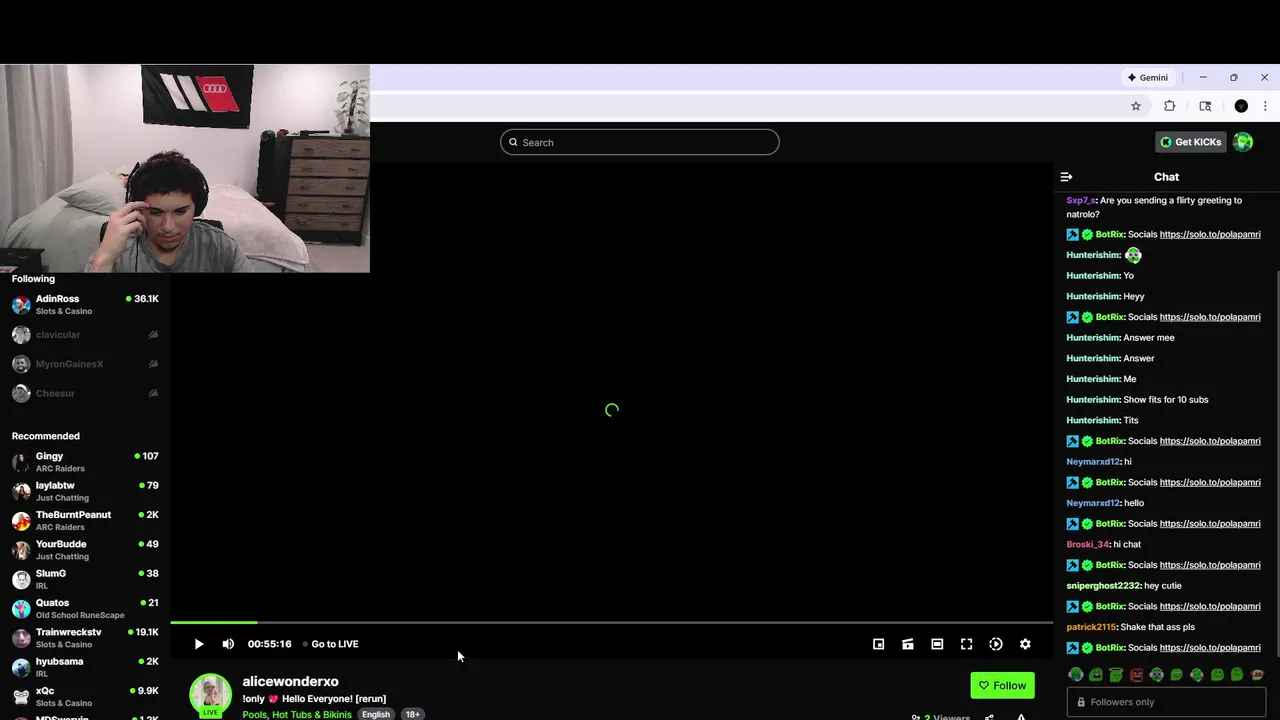Click the video progress bar

tap(612, 623)
